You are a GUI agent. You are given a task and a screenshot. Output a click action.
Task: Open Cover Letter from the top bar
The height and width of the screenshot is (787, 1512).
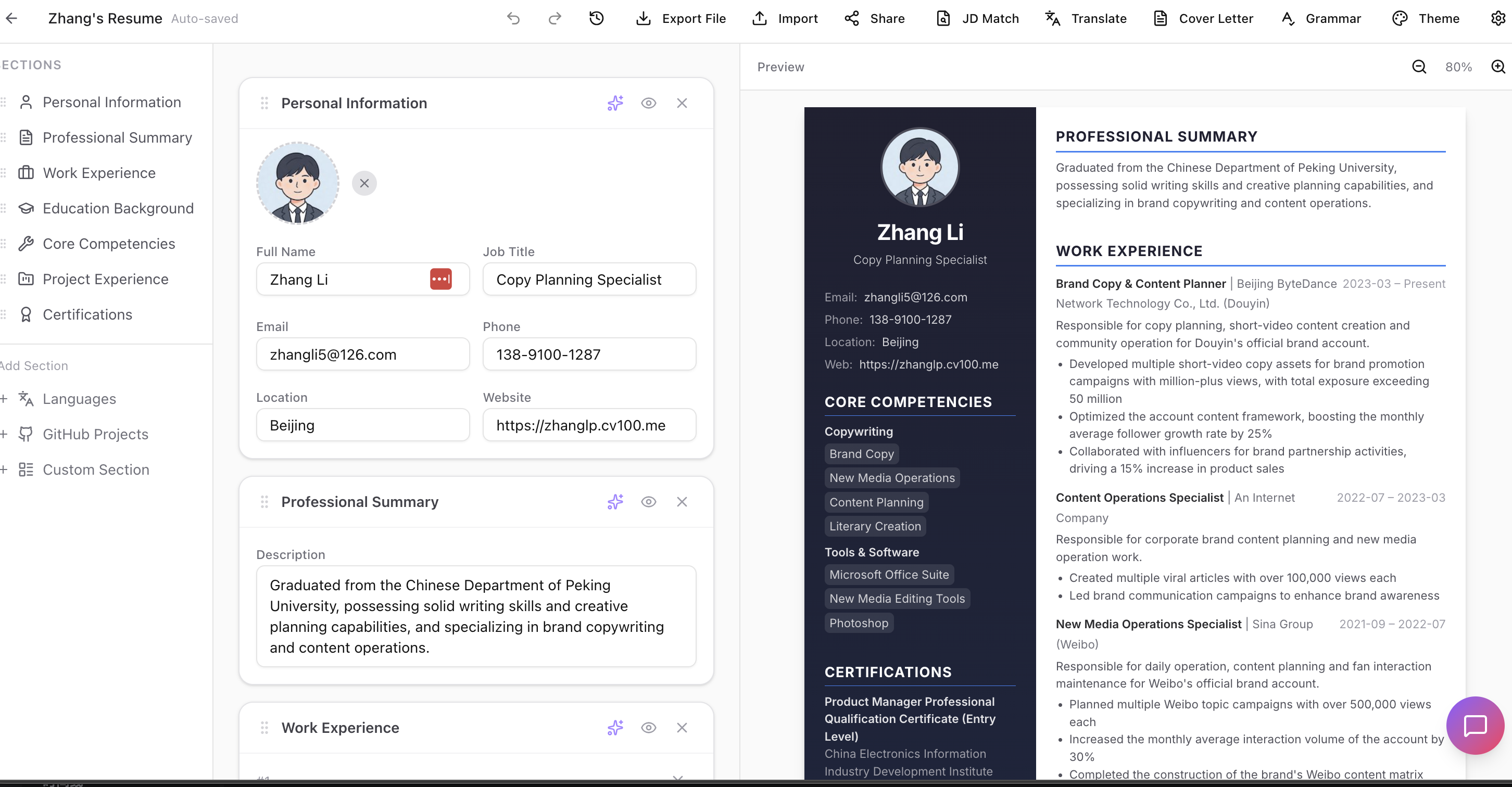[1202, 18]
